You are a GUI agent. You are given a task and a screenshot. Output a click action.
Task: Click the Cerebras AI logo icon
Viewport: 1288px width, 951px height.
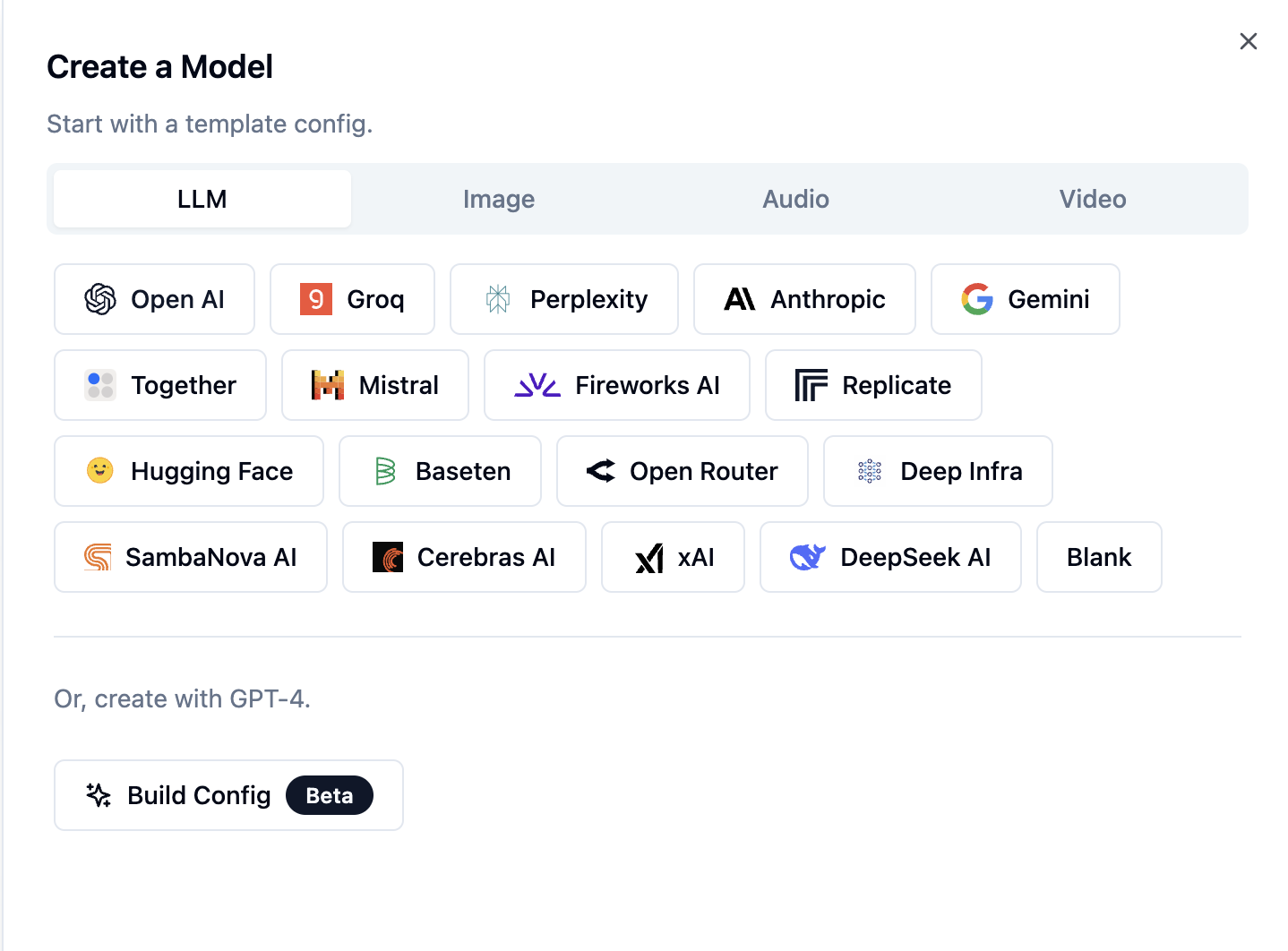[x=388, y=557]
